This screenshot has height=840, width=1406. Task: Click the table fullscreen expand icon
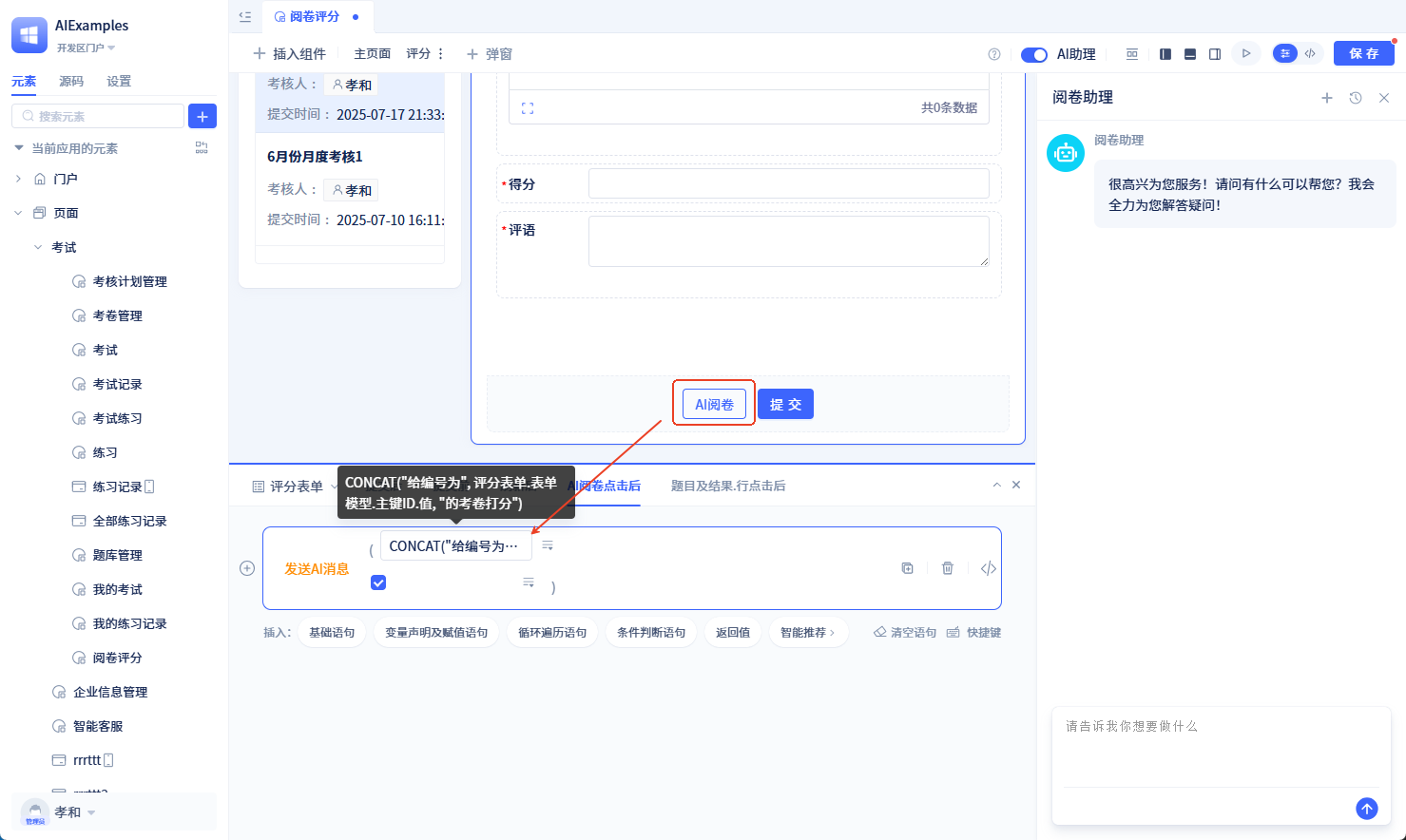pos(528,108)
